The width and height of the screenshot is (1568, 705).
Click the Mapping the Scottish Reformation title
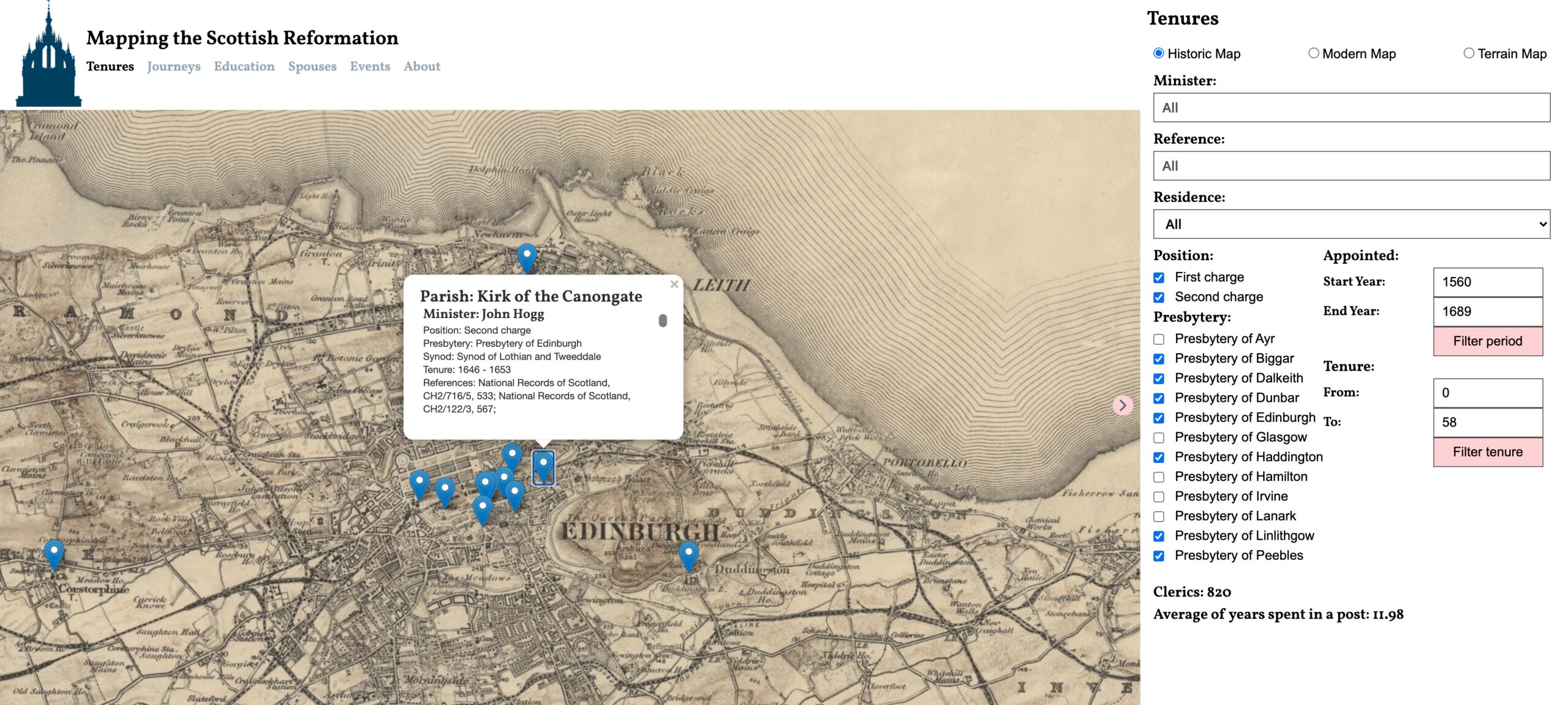242,38
